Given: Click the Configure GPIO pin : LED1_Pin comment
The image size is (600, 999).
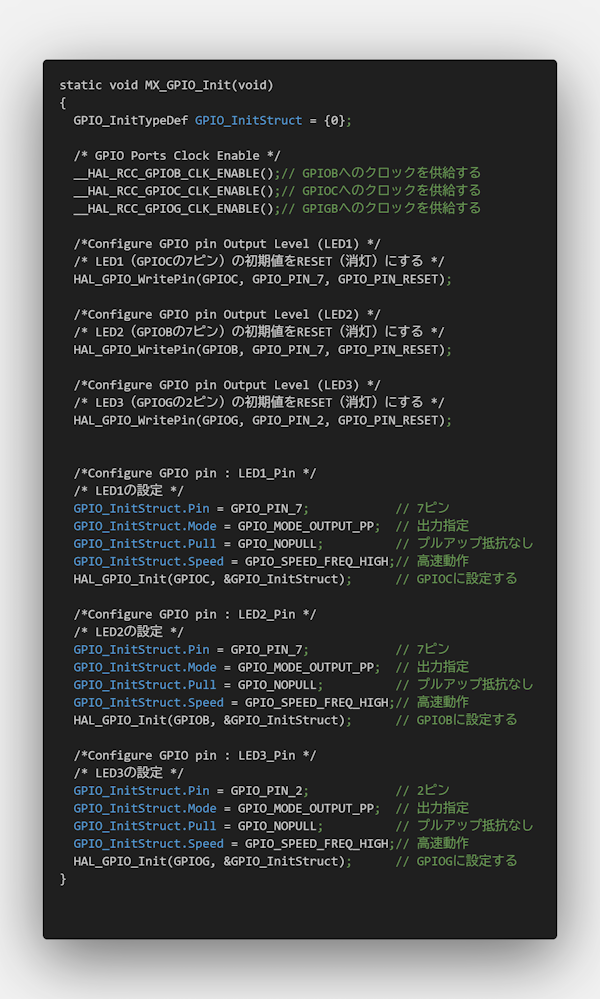Looking at the screenshot, I should coord(195,473).
